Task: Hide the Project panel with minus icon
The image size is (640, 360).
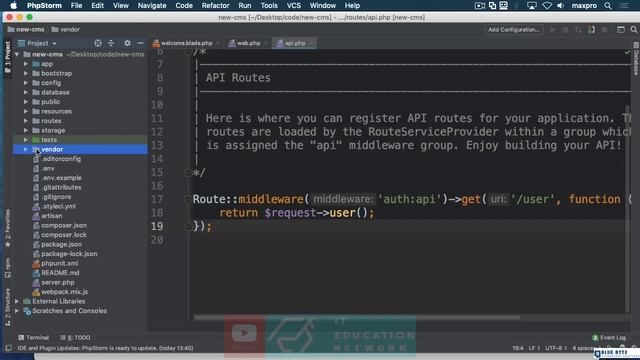Action: tap(140, 43)
